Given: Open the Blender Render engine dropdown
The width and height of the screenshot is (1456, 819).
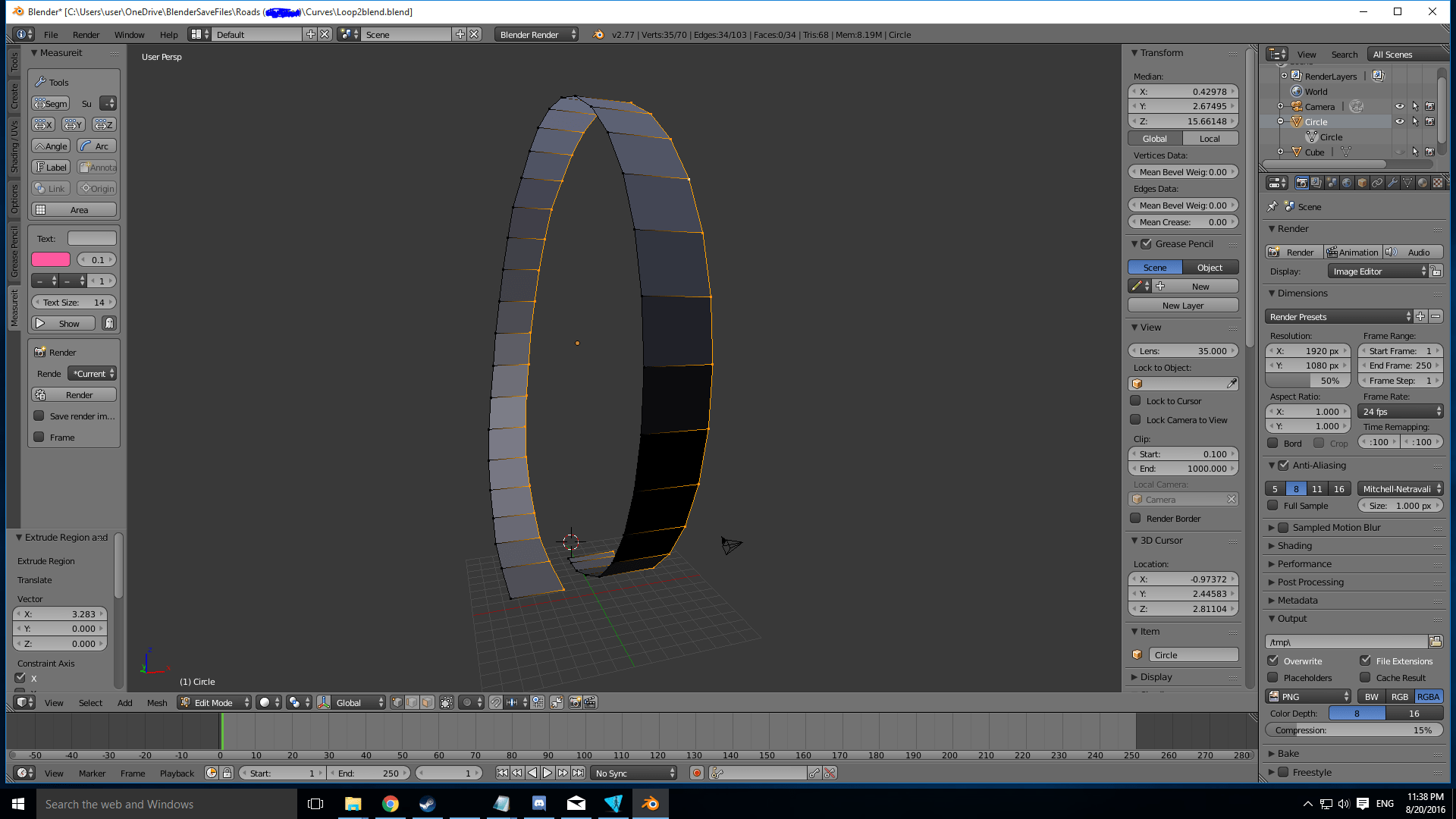Looking at the screenshot, I should pos(535,33).
